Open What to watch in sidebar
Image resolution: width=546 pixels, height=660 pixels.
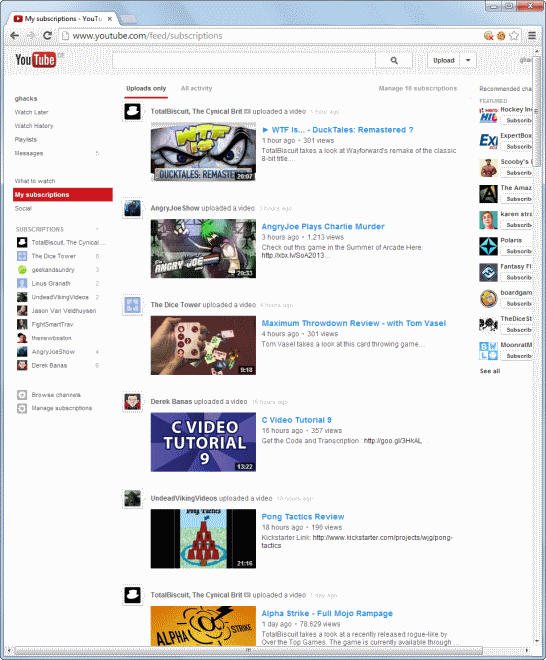point(35,181)
